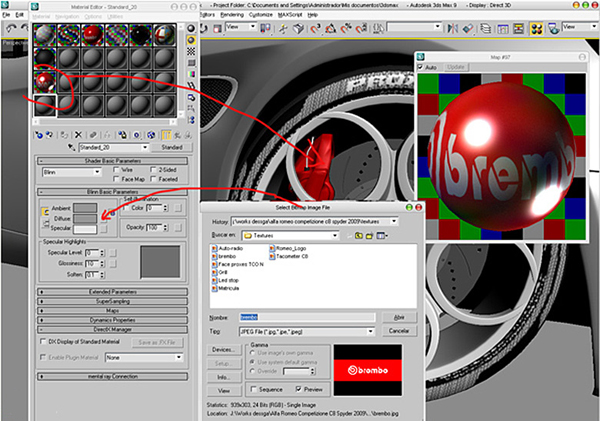Viewport: 600px width, 421px height.
Task: Open Curve Editor from main toolbar
Action: click(x=502, y=29)
